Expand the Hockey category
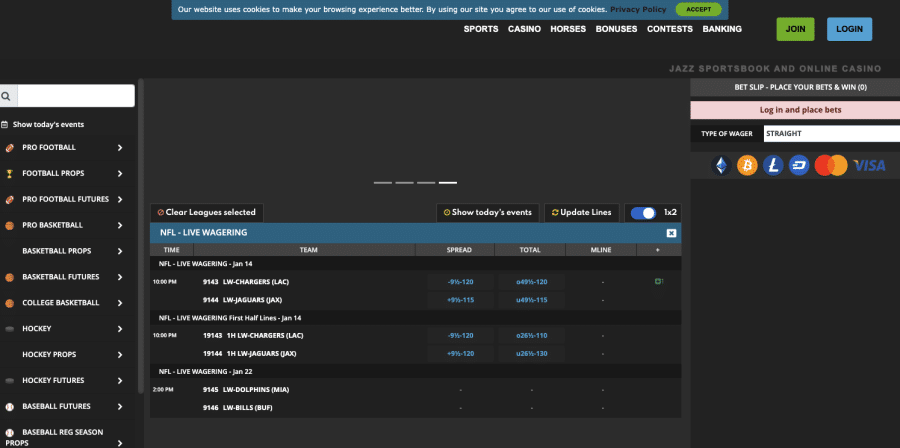Viewport: 900px width, 448px height. (120, 329)
